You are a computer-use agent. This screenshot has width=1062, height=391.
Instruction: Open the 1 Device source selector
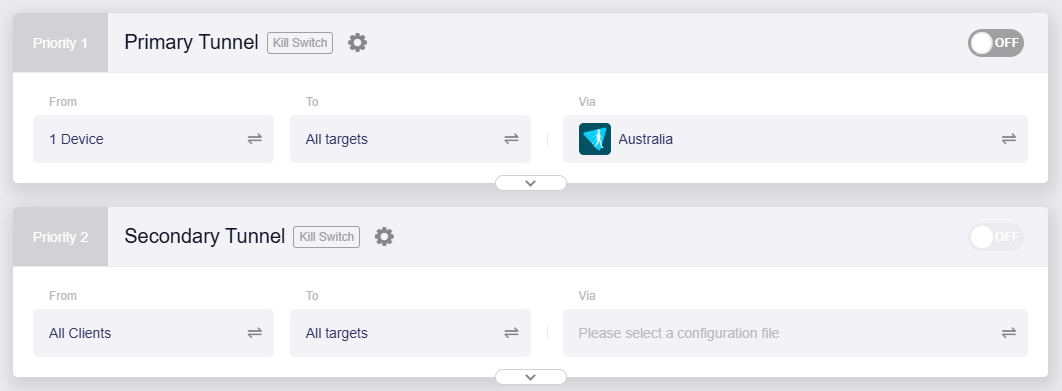pos(154,139)
